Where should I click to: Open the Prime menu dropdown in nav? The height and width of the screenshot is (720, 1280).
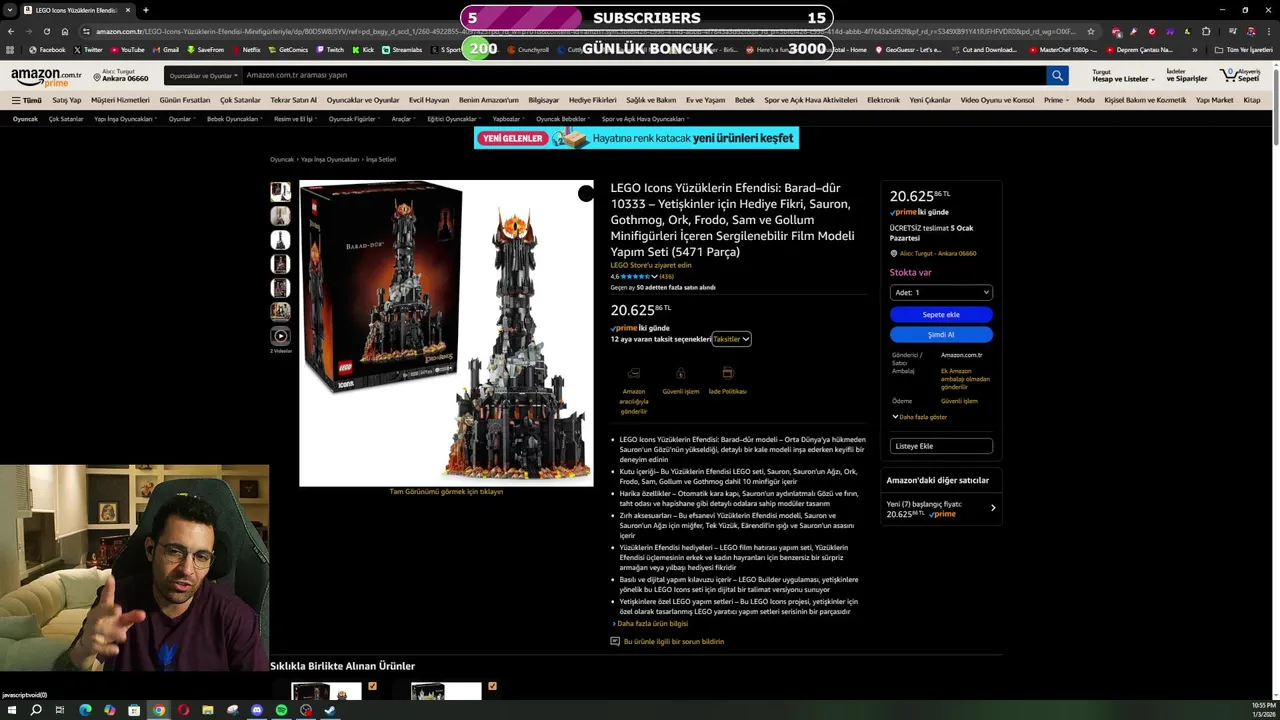pos(1056,100)
